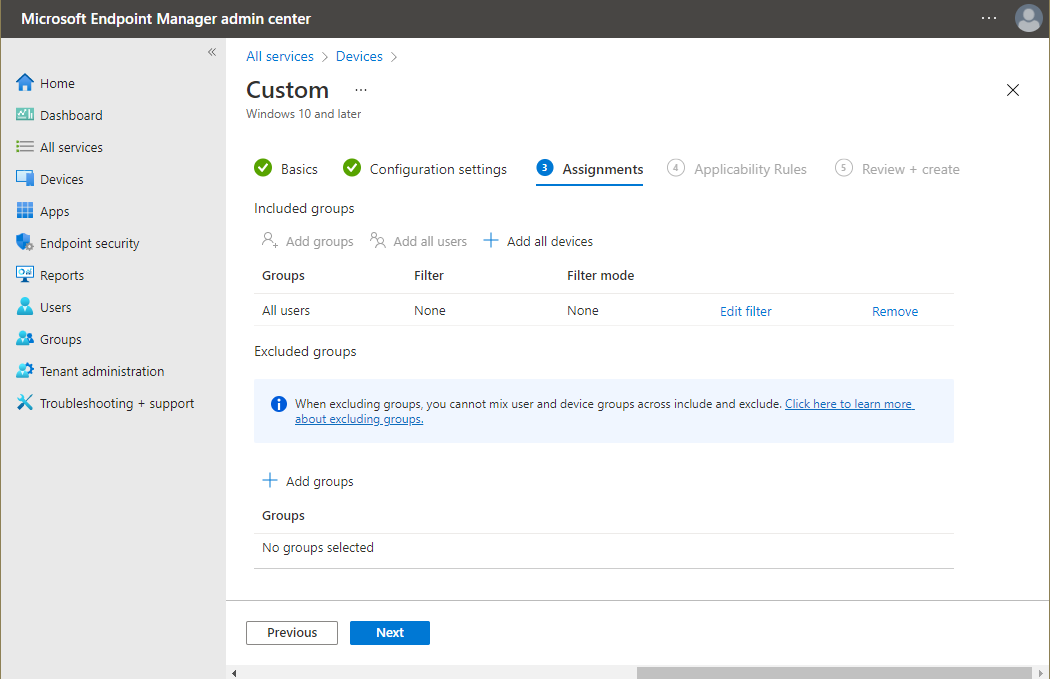Viewport: 1050px width, 679px height.
Task: Open Tenant administration gear icon
Action: point(25,370)
